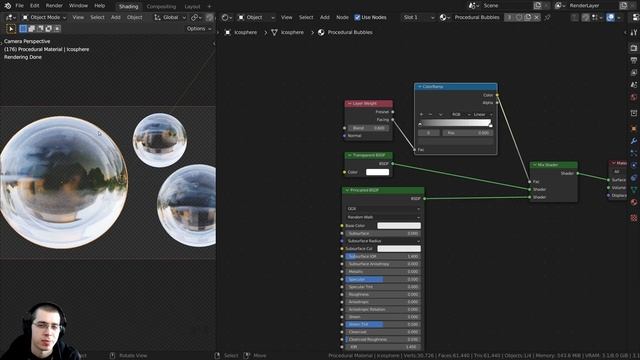The height and width of the screenshot is (360, 640).
Task: Open ColorRamp Linear interpolation dropdown
Action: pos(482,114)
